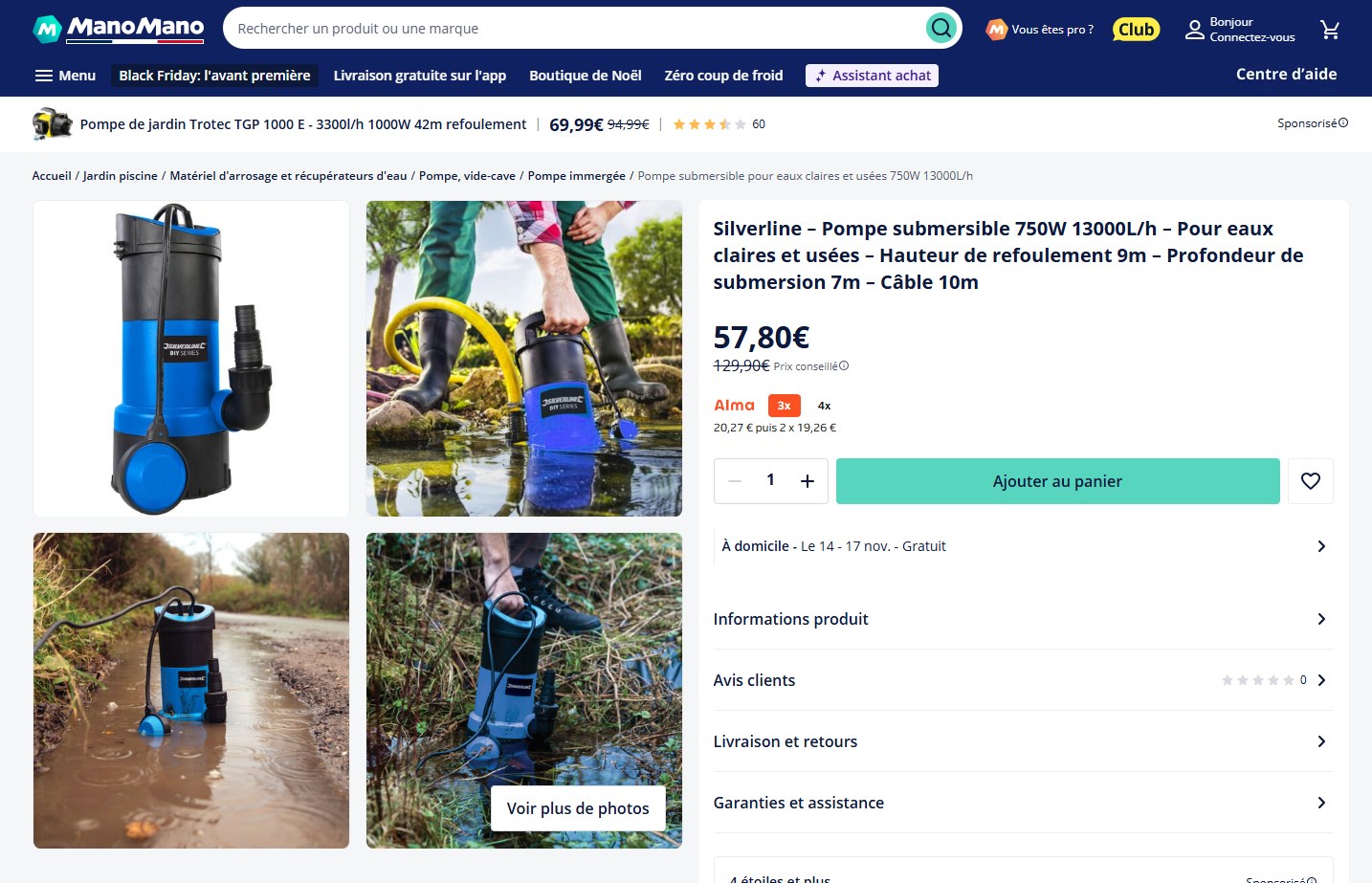Viewport: 1372px width, 883px height.
Task: Open the hamburger Menu icon
Action: [44, 76]
